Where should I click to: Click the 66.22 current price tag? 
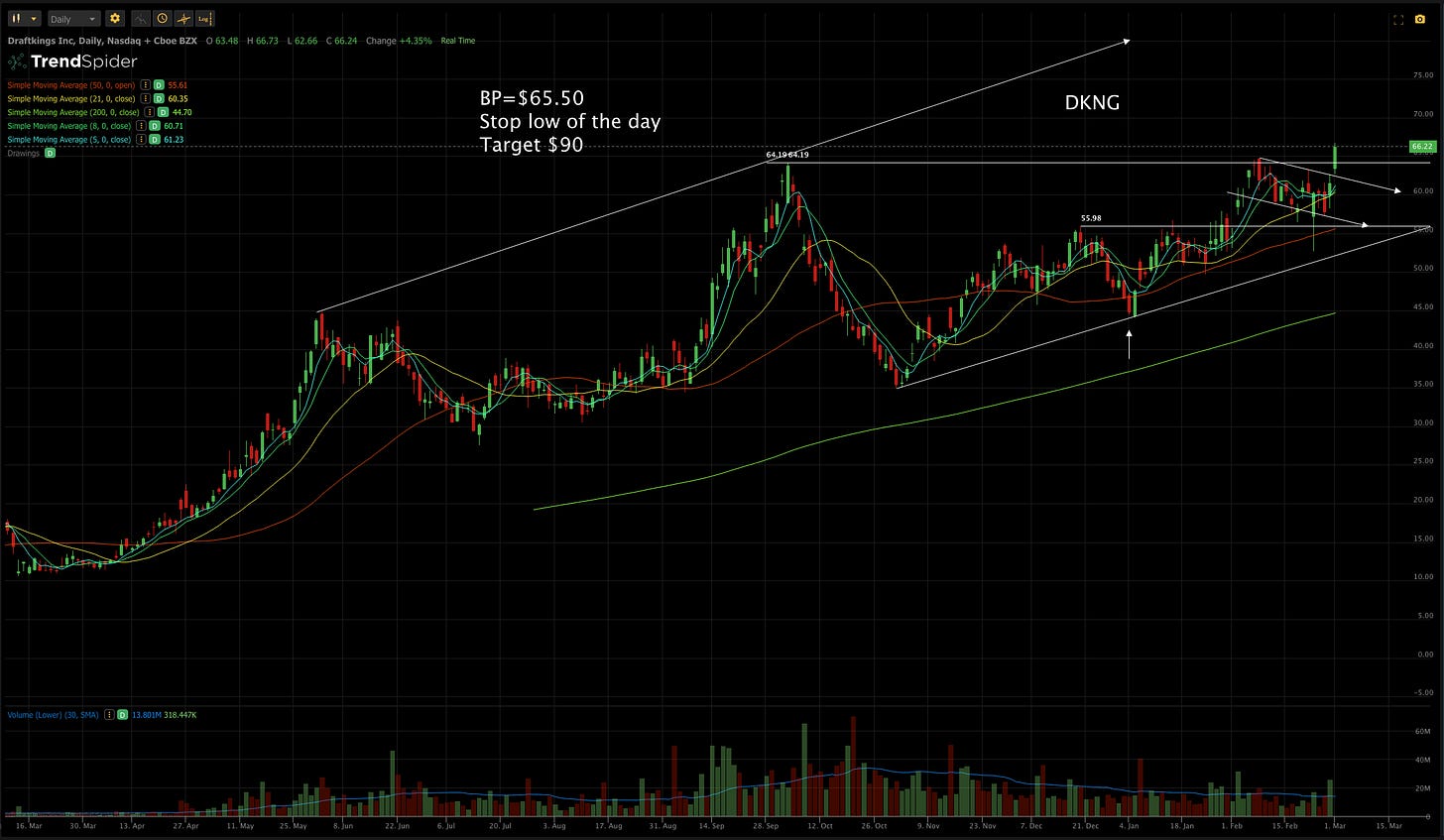[1421, 146]
